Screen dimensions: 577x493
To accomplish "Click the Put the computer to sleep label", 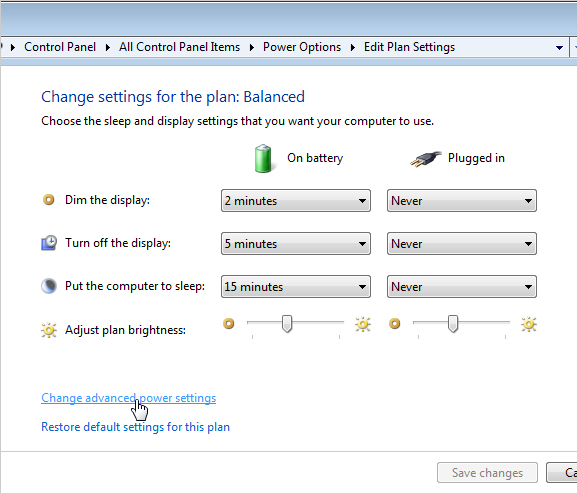I will (135, 286).
